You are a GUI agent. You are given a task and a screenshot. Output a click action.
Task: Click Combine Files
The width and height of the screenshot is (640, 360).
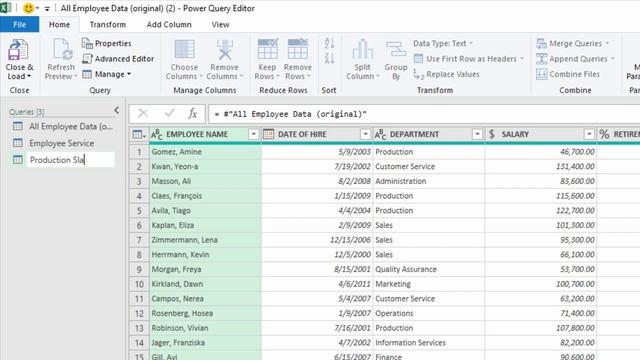click(x=568, y=74)
